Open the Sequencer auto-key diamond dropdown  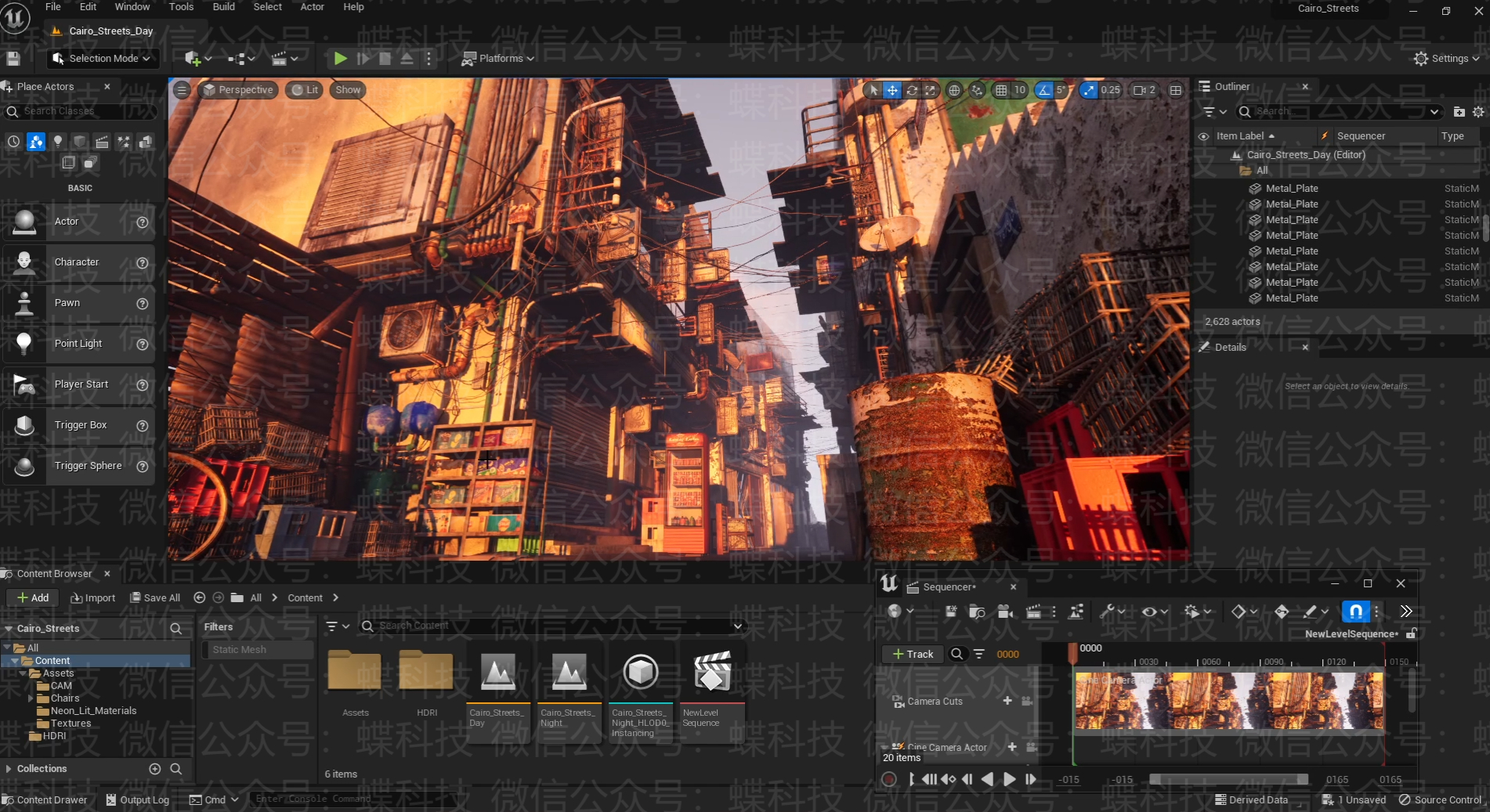(1244, 612)
